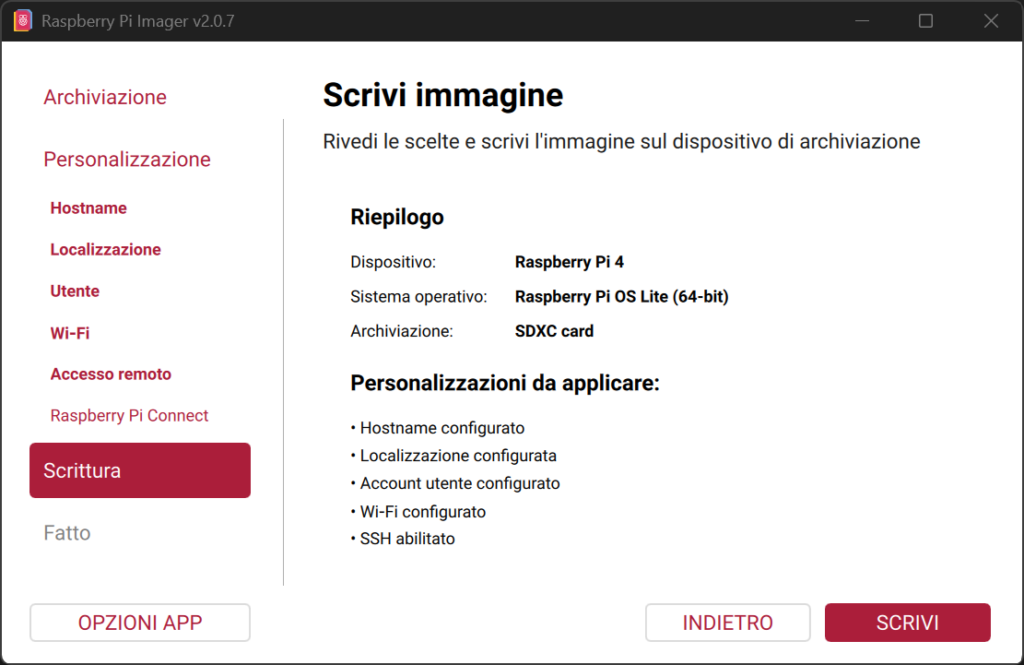Open the Utente account step
This screenshot has height=665, width=1024.
coord(74,291)
